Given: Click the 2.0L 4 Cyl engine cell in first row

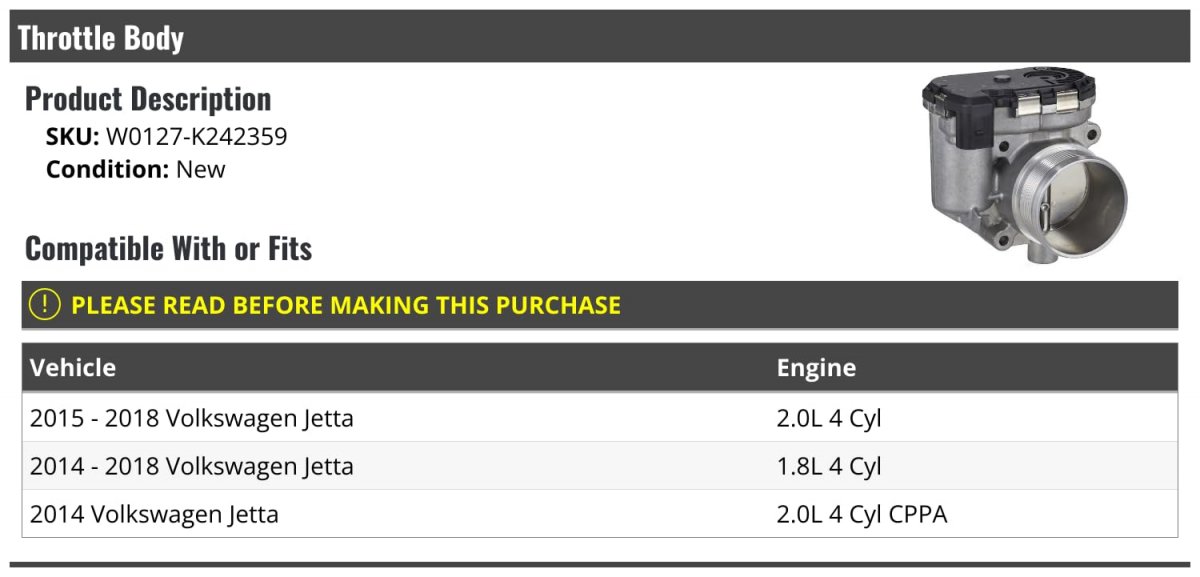Looking at the screenshot, I should click(x=829, y=419).
